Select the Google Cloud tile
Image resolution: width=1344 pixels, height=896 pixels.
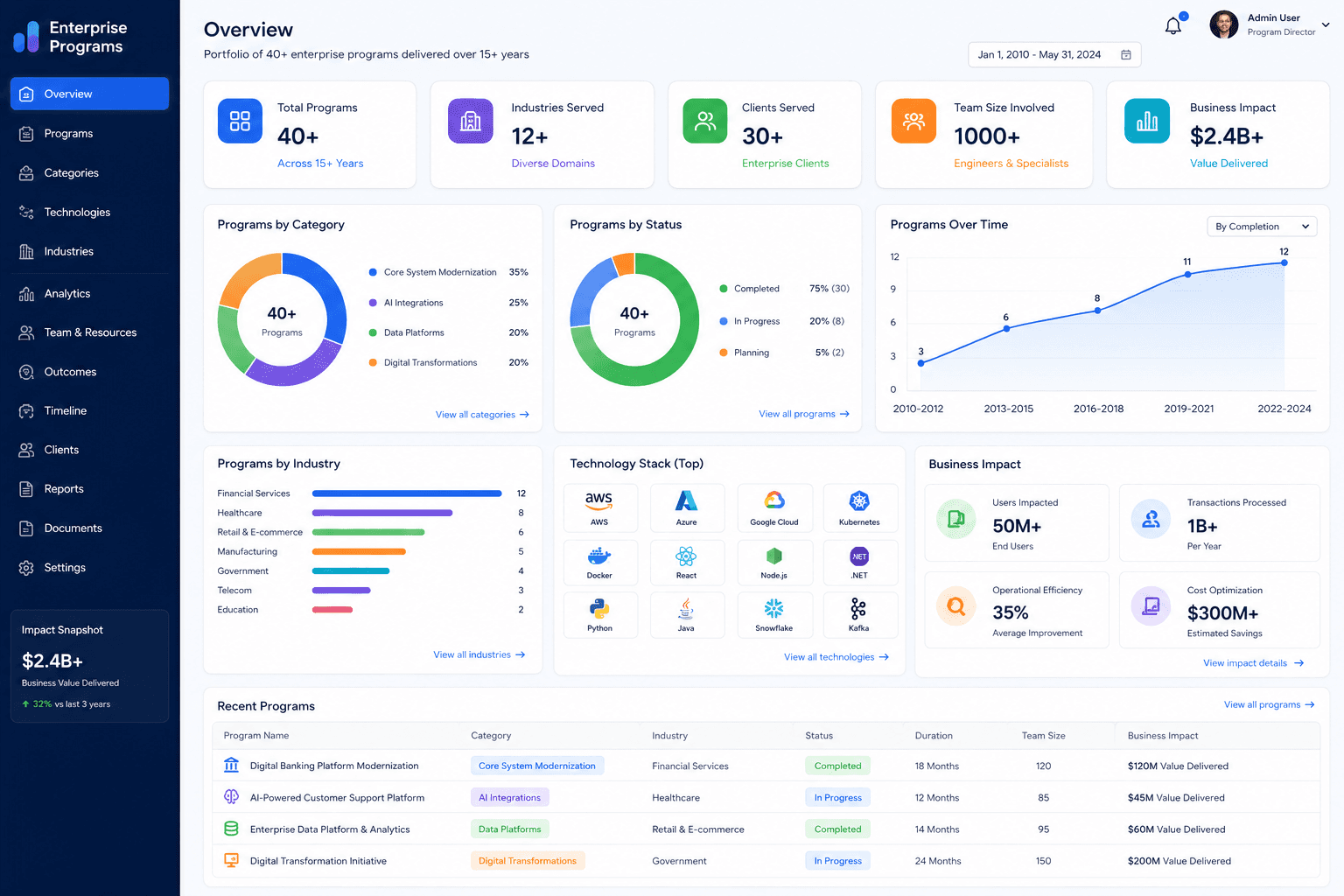tap(774, 507)
